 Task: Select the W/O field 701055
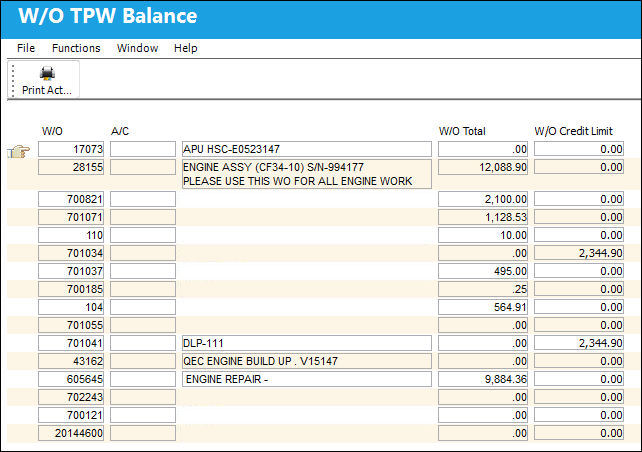(71, 325)
